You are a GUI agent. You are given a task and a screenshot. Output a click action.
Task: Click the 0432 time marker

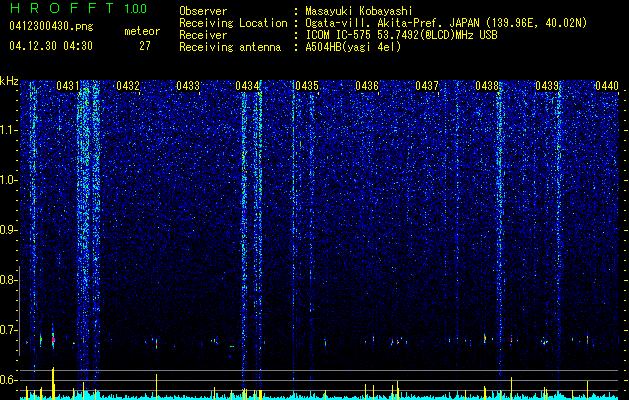click(x=128, y=86)
